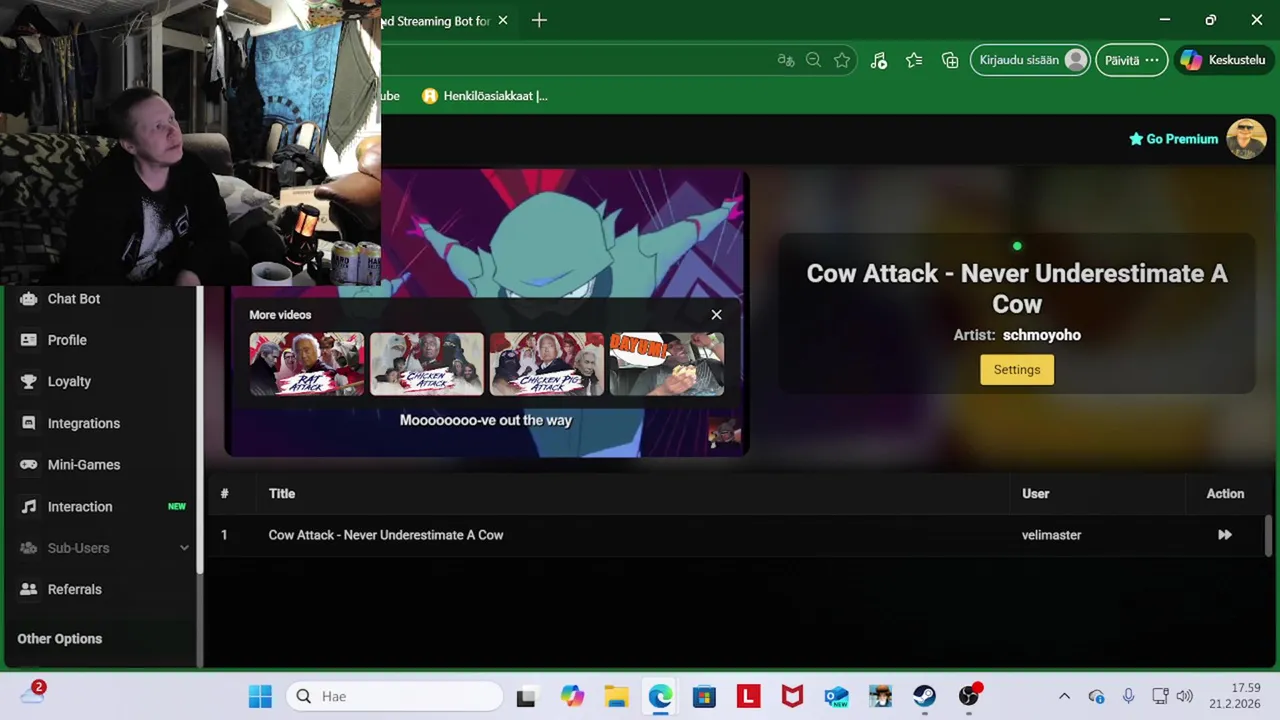Click the Profile card icon
Image resolution: width=1280 pixels, height=720 pixels.
(x=28, y=340)
